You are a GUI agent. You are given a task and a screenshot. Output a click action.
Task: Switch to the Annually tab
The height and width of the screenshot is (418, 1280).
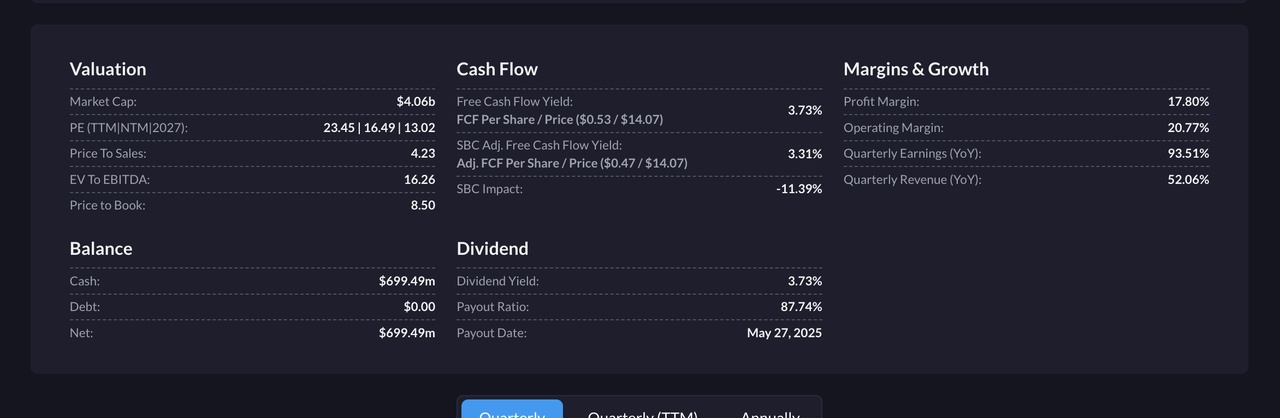pos(770,411)
